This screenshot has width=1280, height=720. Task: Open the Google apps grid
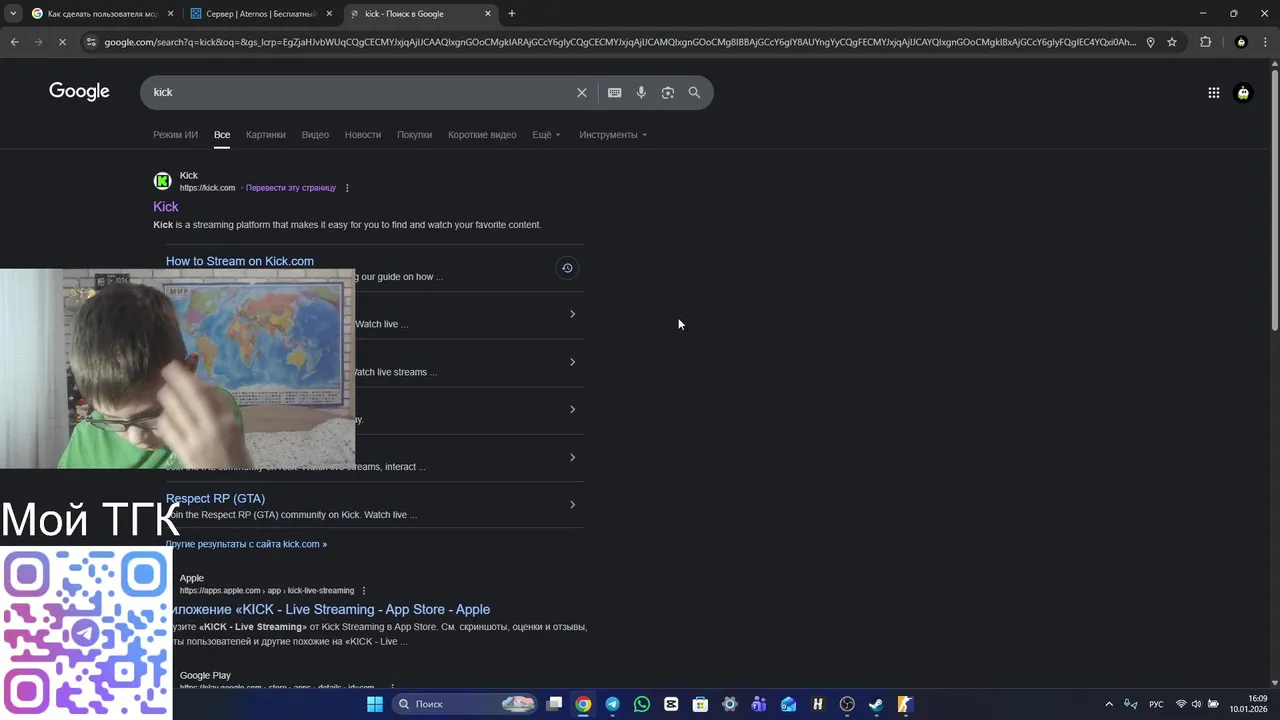click(1213, 93)
